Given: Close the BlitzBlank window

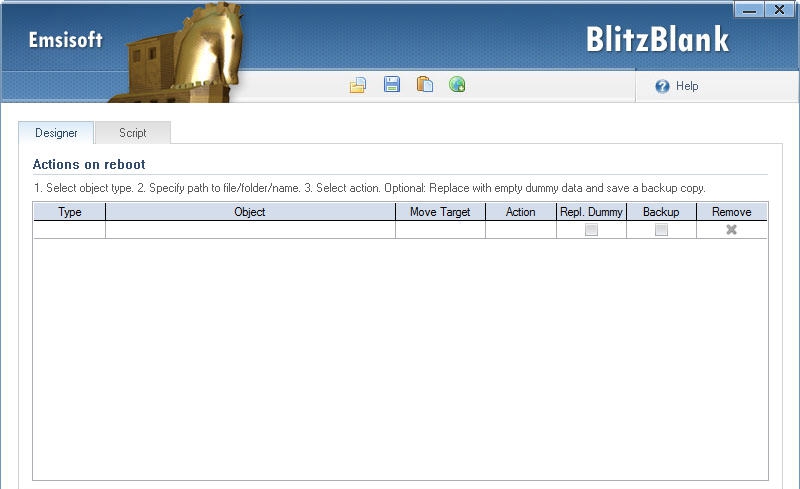Looking at the screenshot, I should [779, 10].
